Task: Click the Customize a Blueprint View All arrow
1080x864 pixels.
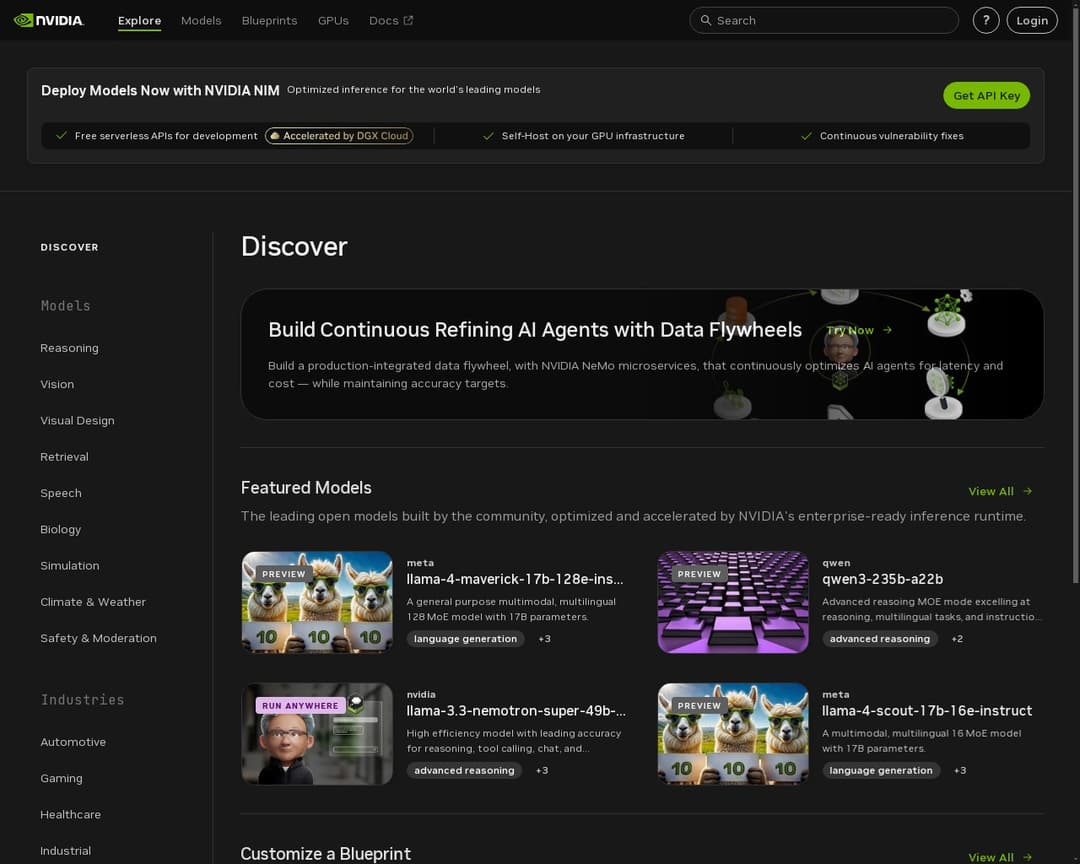Action: [1027, 857]
